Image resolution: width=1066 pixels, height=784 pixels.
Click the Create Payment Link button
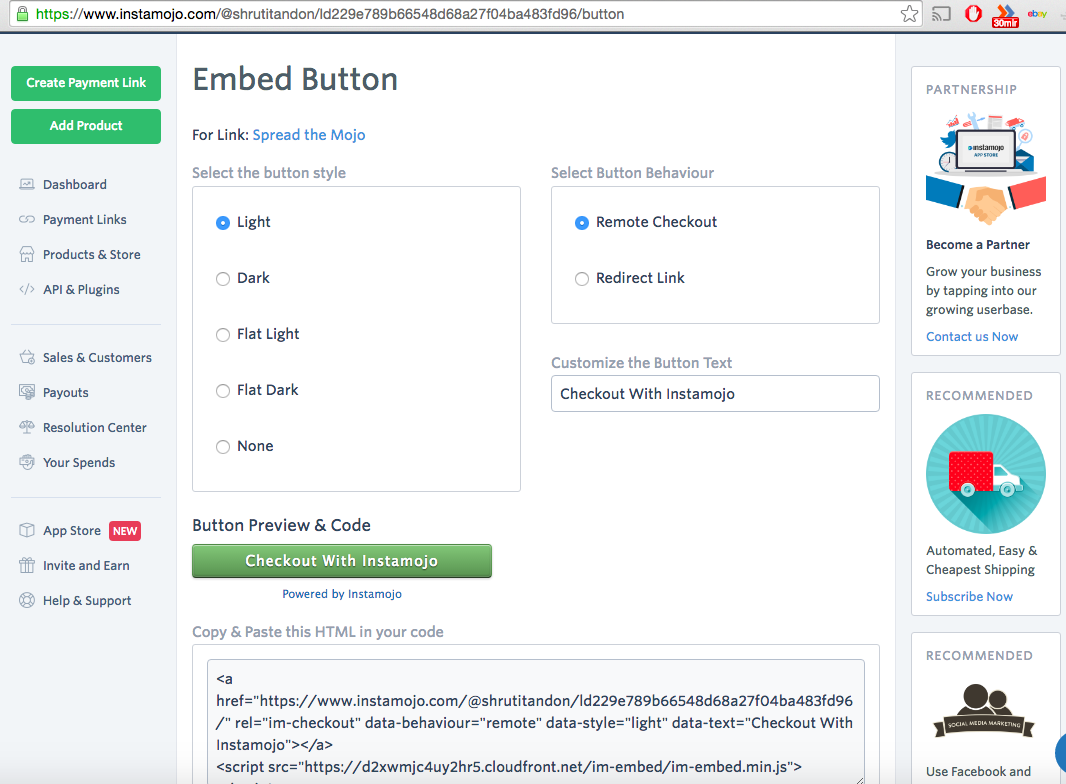pyautogui.click(x=86, y=83)
